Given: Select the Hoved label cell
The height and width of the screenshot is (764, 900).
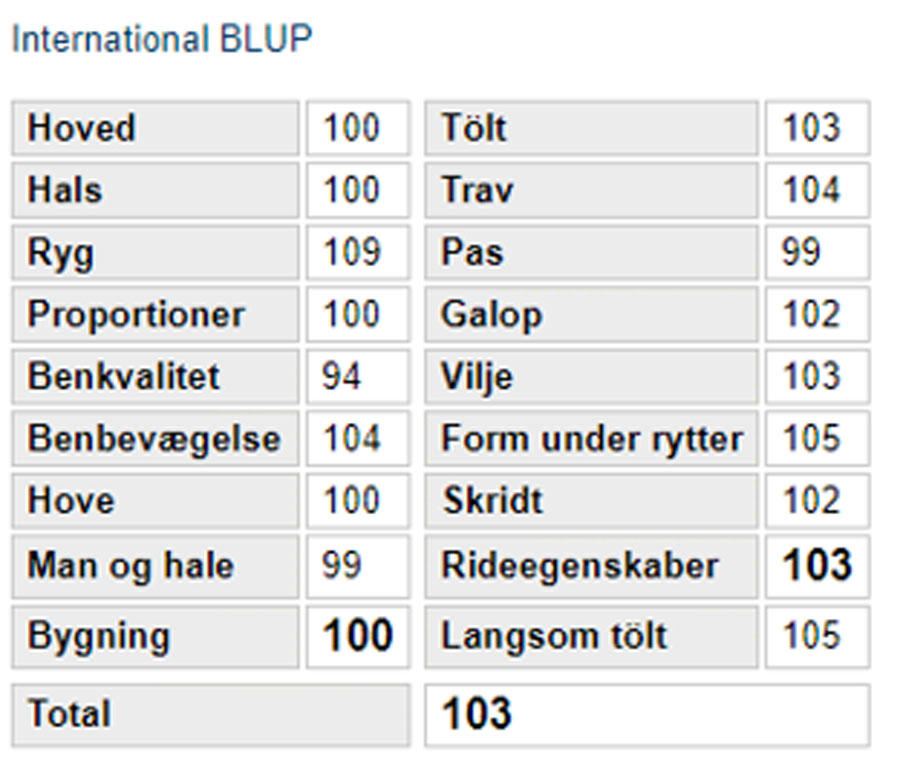Looking at the screenshot, I should tap(156, 128).
